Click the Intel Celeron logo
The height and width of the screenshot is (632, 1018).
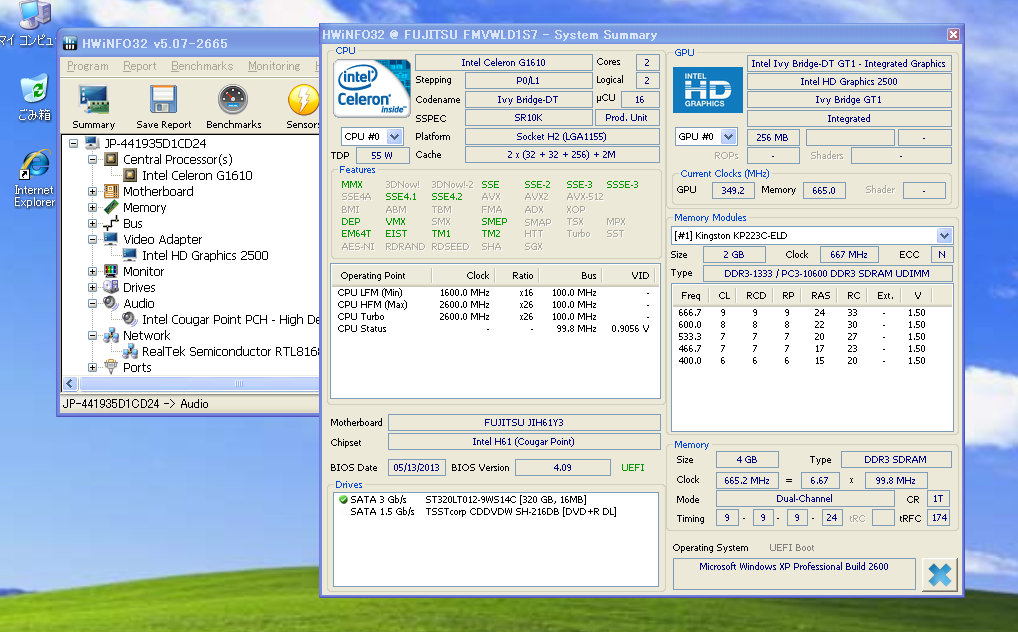point(372,88)
